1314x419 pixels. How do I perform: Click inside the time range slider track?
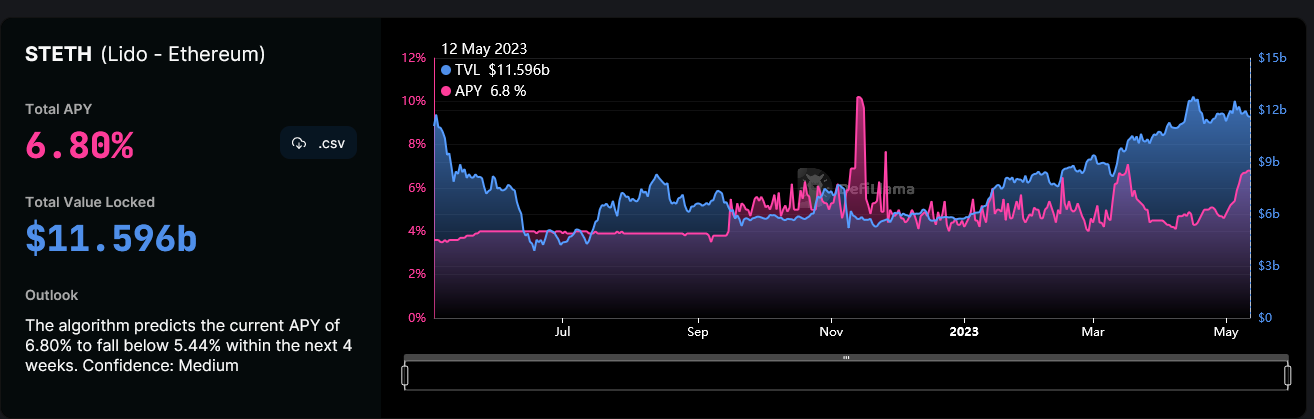click(846, 375)
